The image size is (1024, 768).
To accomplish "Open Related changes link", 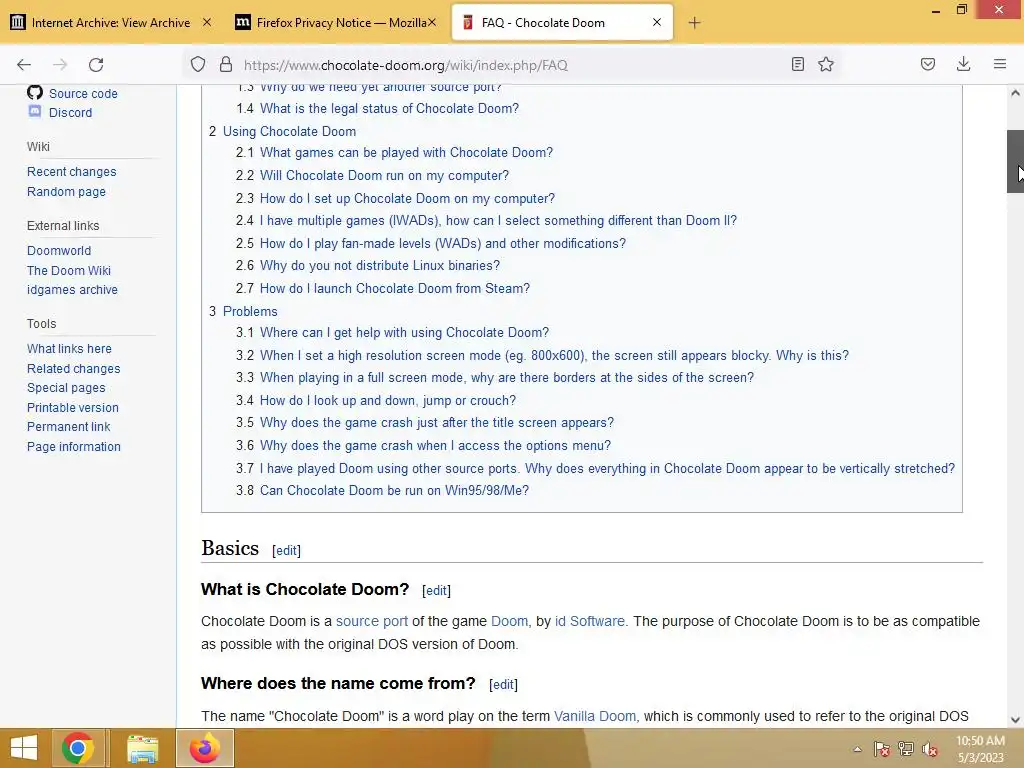I will pyautogui.click(x=74, y=368).
